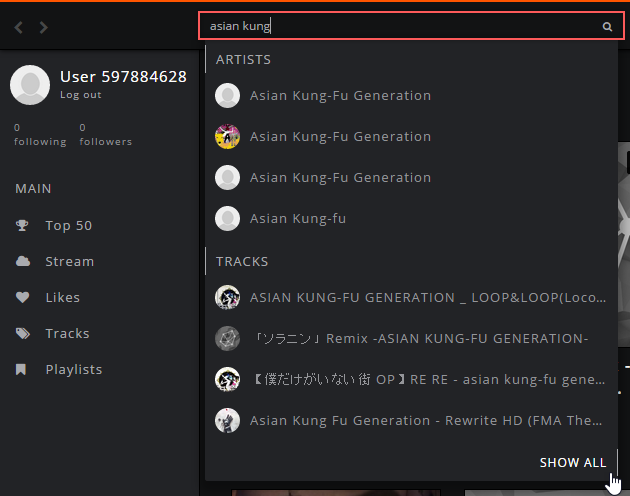The width and height of the screenshot is (630, 496).
Task: Click the Playlists bookmark icon
Action: coord(22,370)
